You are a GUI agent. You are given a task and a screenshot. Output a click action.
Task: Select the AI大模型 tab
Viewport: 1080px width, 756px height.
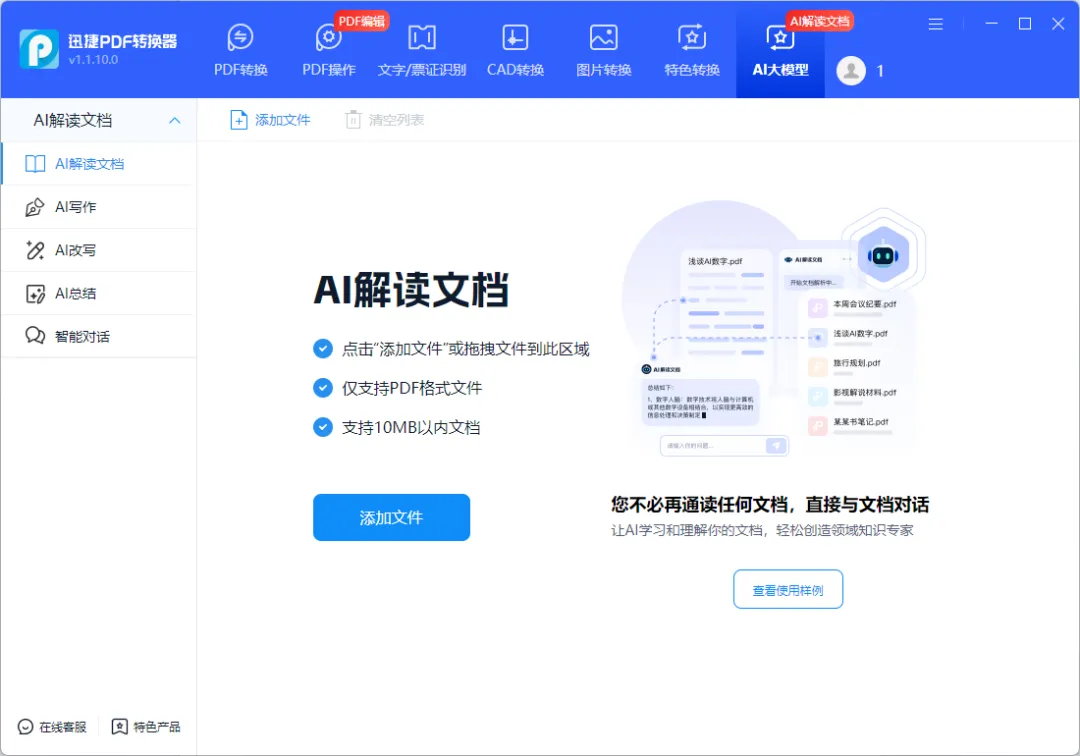click(x=780, y=50)
